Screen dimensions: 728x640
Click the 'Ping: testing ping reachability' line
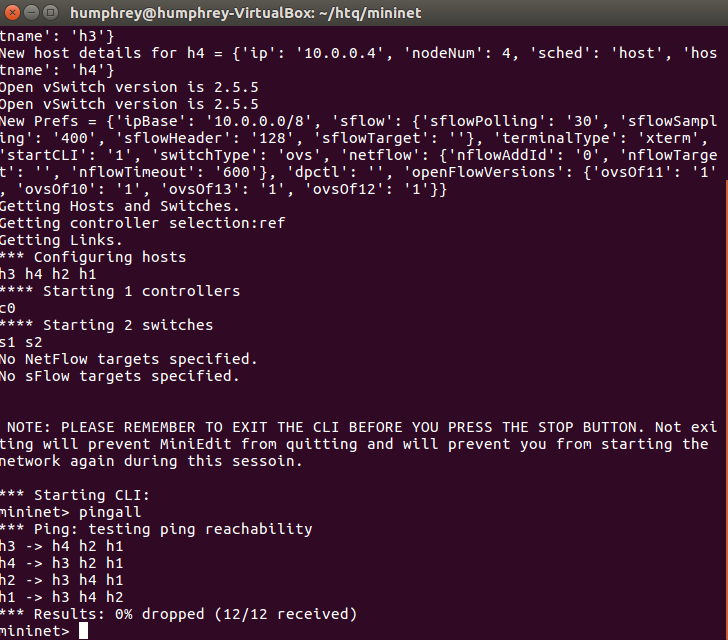click(x=156, y=529)
